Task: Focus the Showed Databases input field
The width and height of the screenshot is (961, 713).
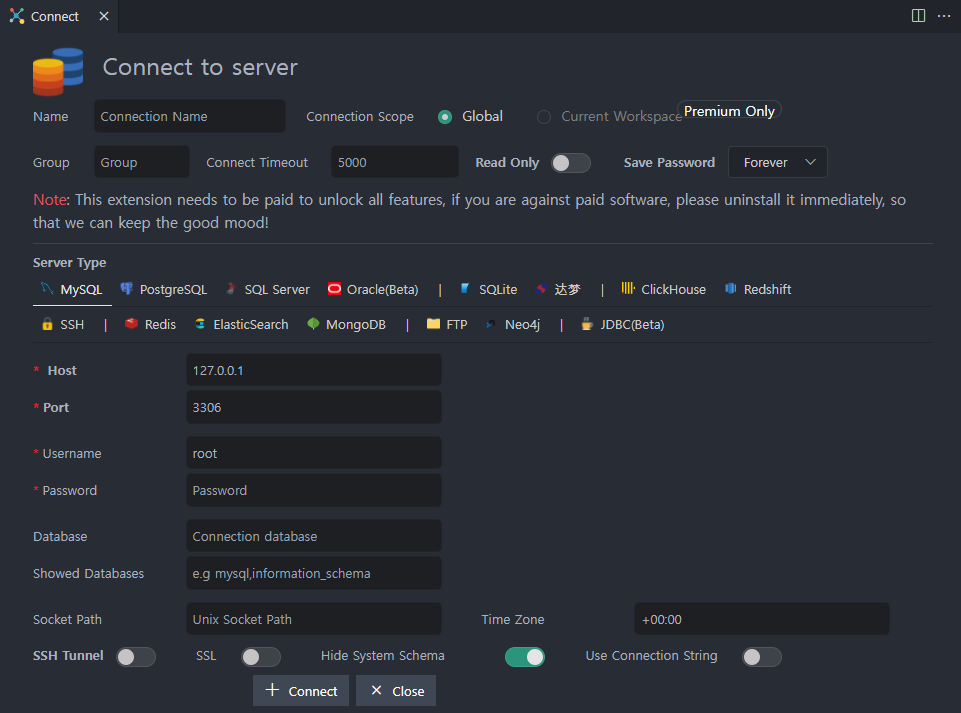Action: [x=314, y=573]
